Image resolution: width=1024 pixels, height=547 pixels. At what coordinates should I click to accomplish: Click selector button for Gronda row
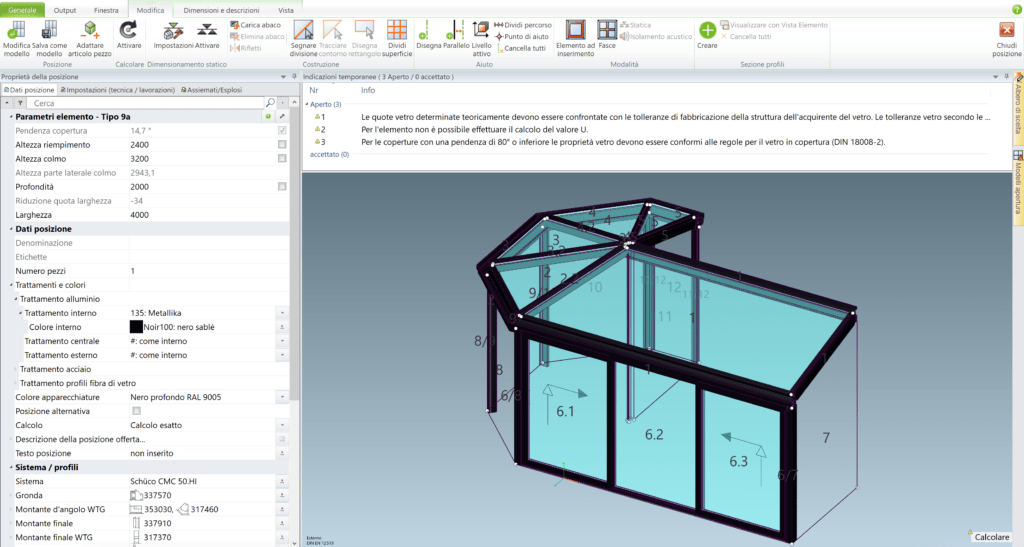click(x=282, y=495)
